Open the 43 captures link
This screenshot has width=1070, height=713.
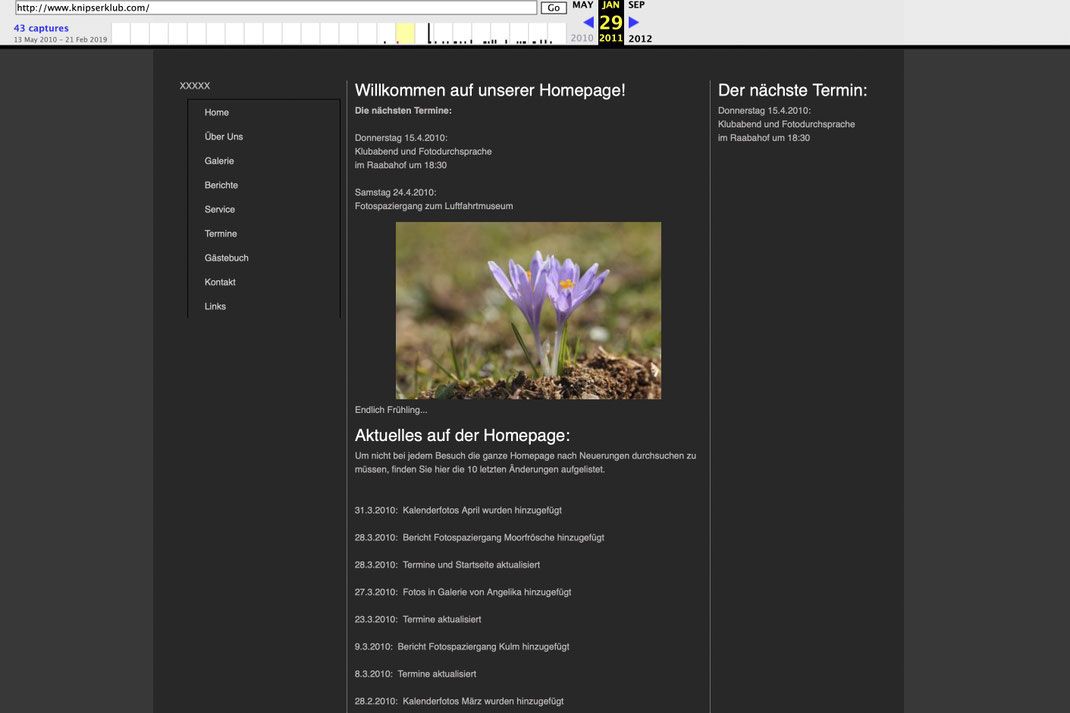(x=41, y=28)
